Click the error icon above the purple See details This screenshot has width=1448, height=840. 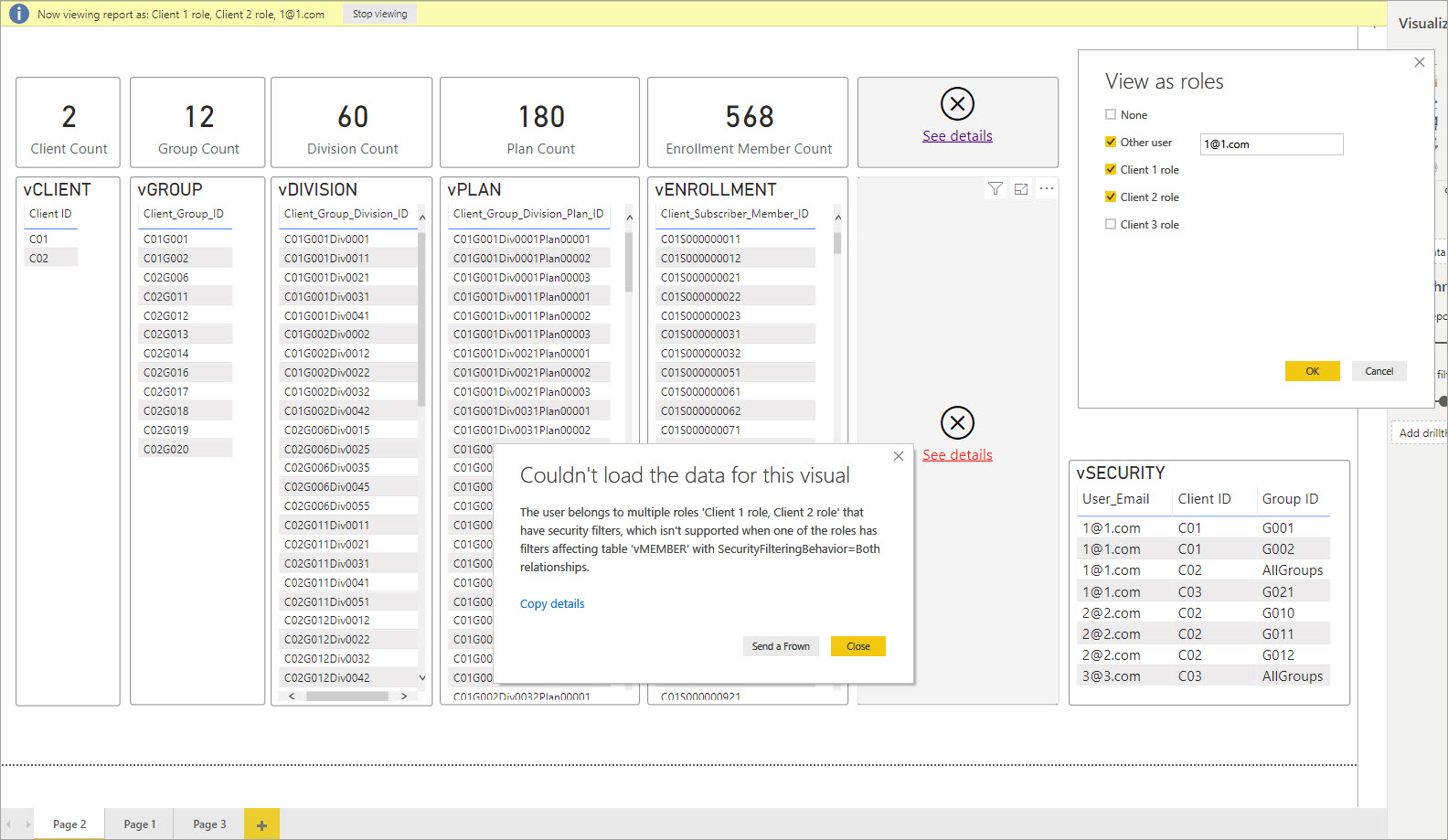pos(957,104)
